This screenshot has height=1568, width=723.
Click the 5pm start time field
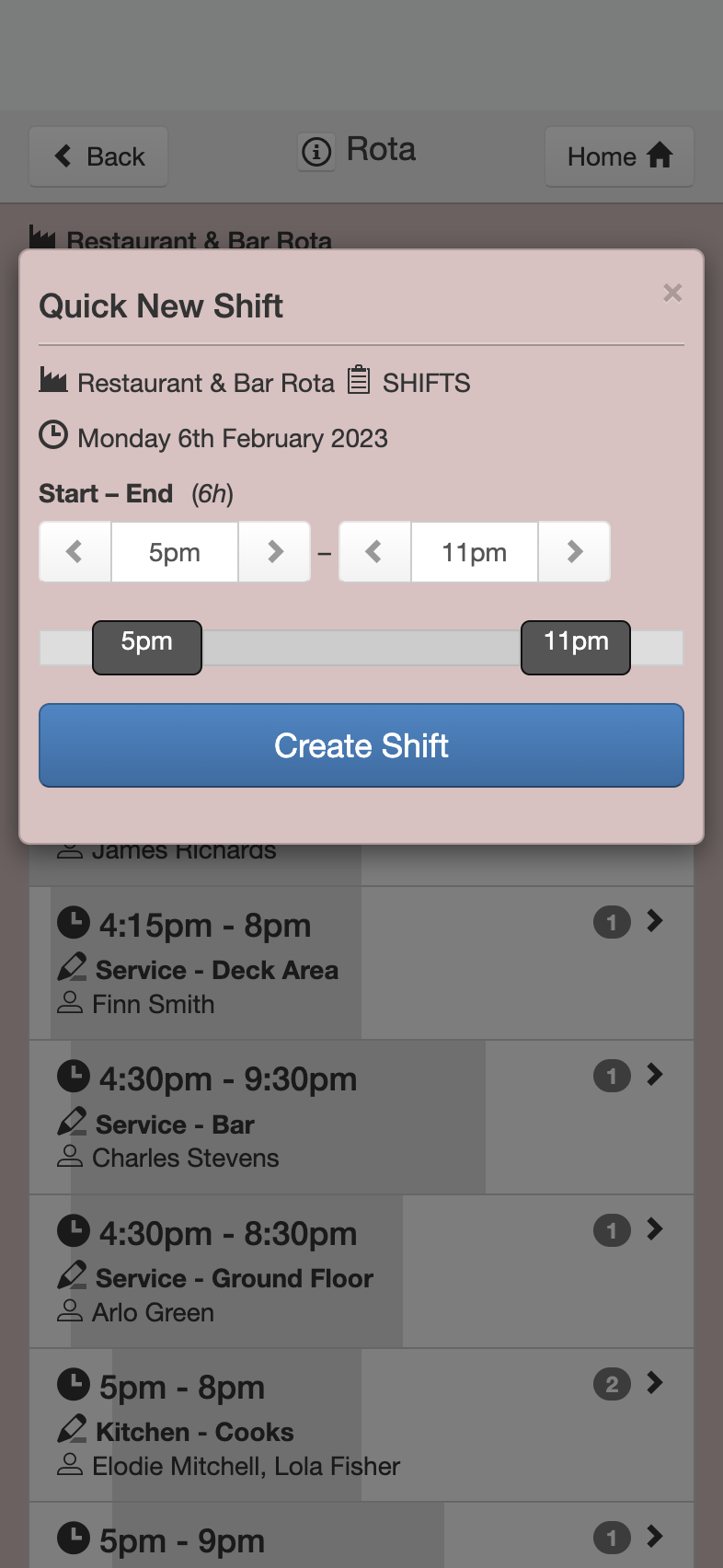tap(175, 552)
